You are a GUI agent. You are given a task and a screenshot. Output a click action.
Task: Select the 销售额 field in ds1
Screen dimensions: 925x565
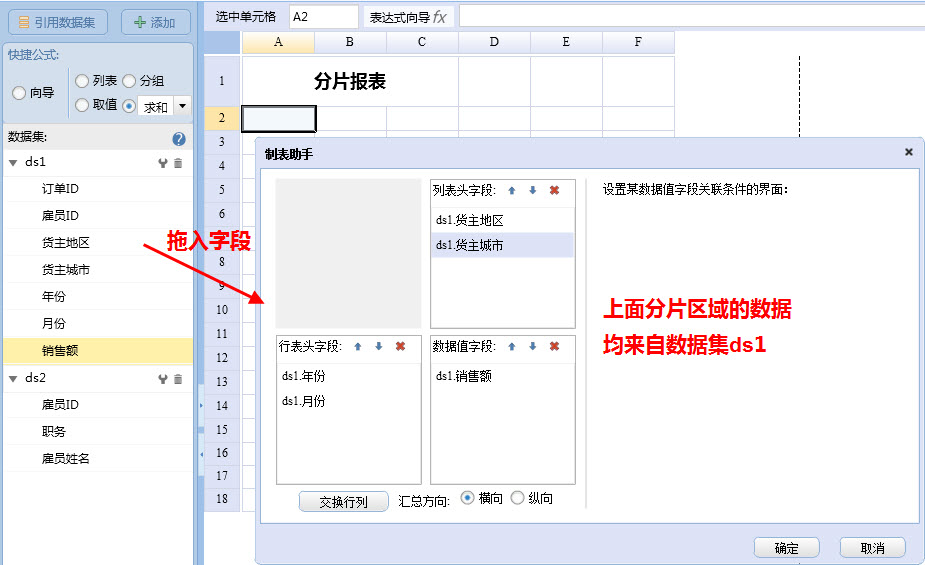[60, 351]
